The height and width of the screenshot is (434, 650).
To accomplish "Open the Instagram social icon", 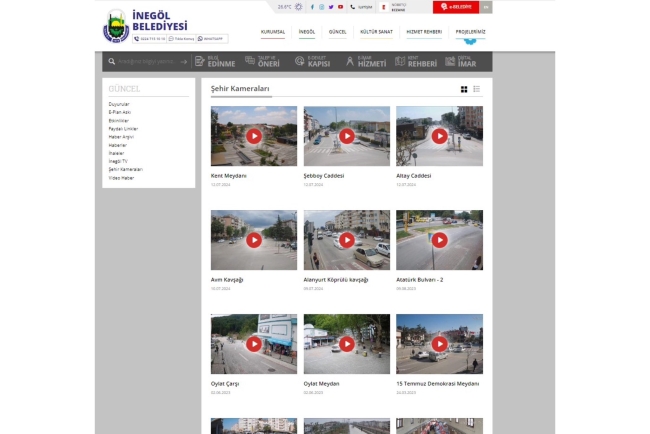I will 322,7.
